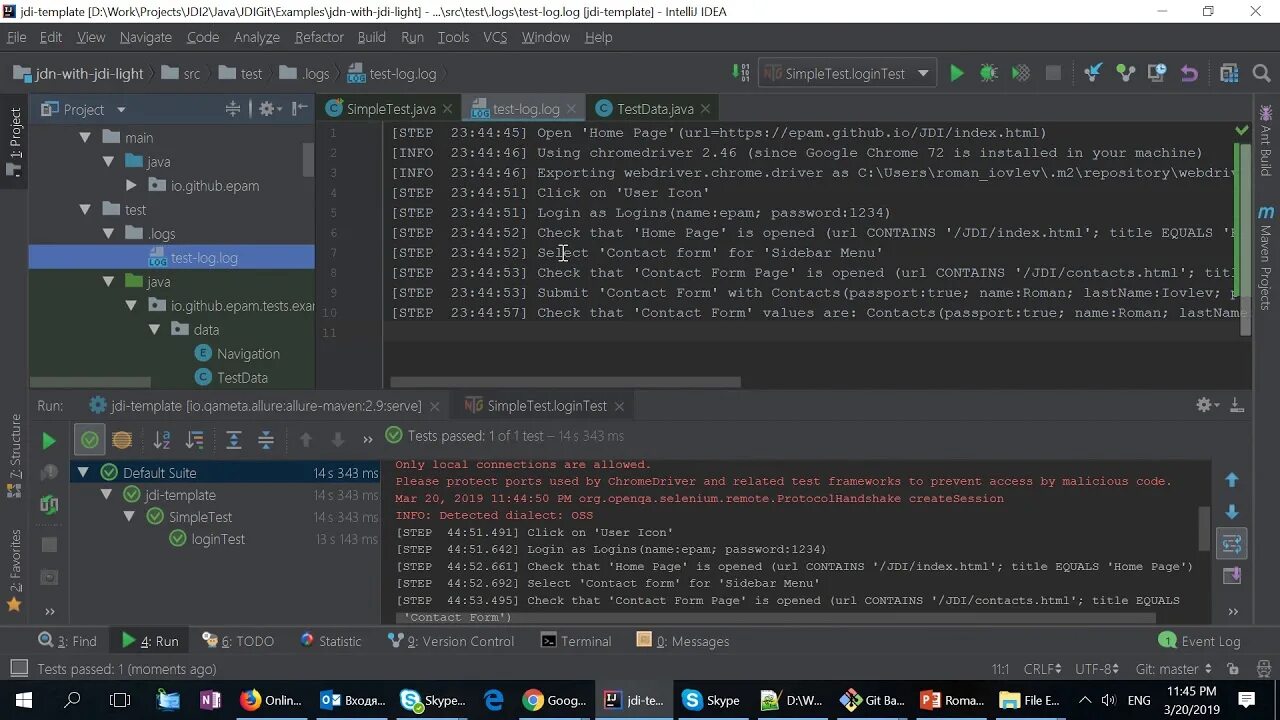The image size is (1280, 720).
Task: Collapse the main folder in project tree
Action: coord(86,137)
